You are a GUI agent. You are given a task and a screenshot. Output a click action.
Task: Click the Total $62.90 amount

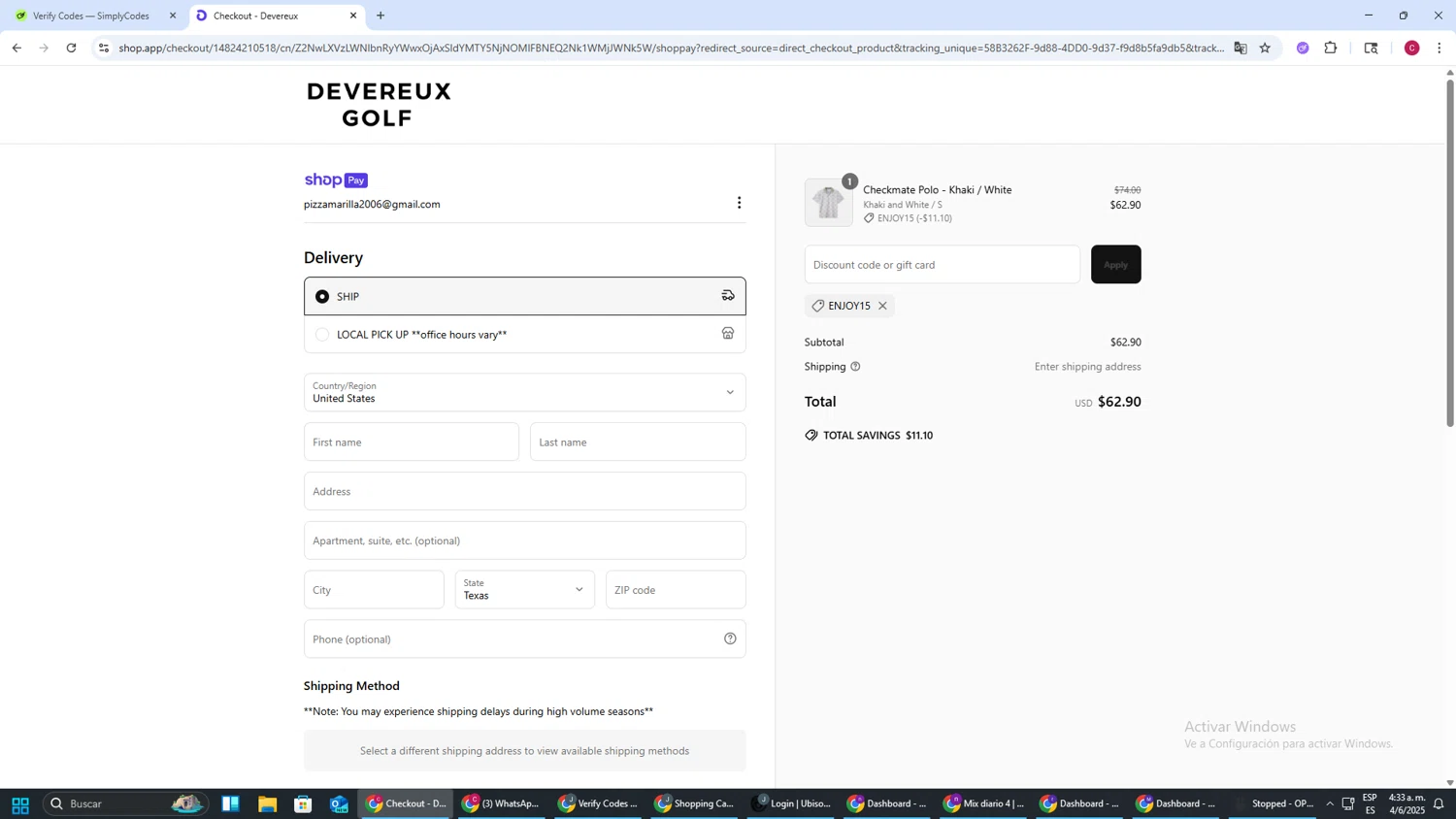pos(1119,402)
